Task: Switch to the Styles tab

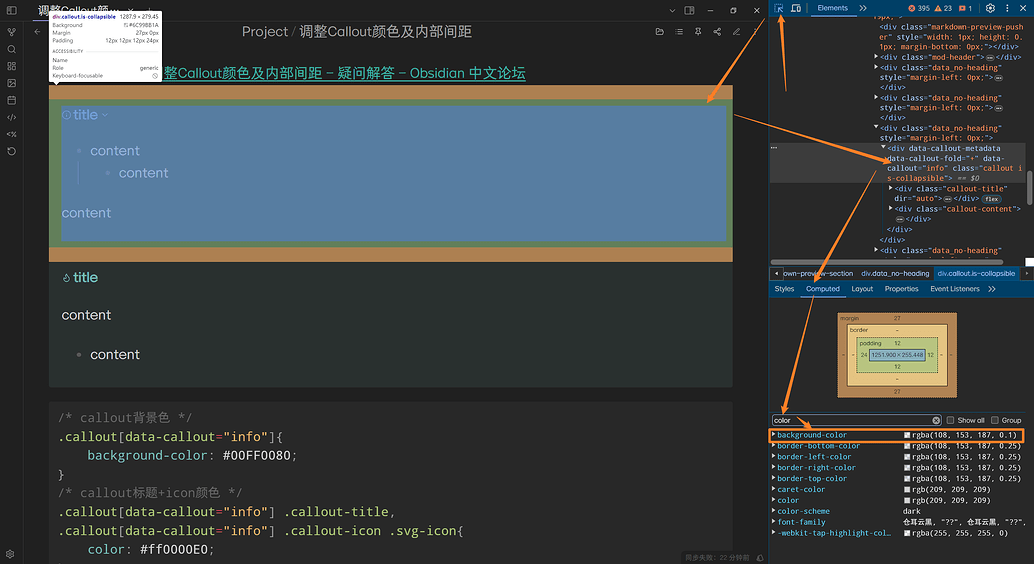Action: tap(784, 289)
